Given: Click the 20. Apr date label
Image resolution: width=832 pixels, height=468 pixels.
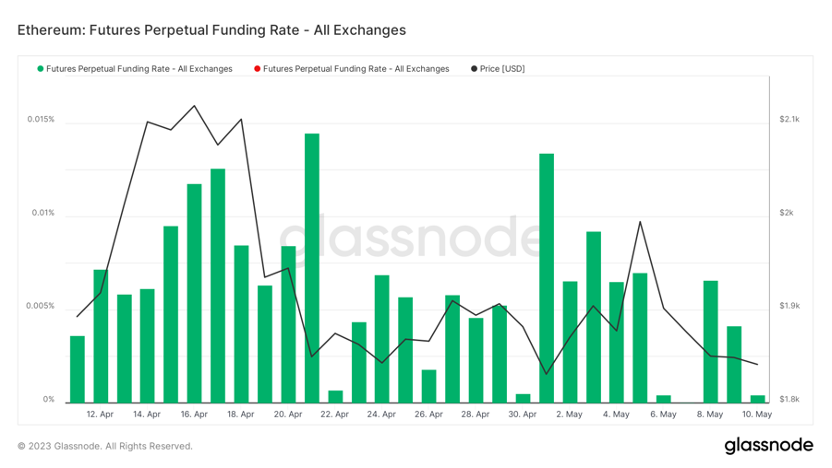Looking at the screenshot, I should pyautogui.click(x=288, y=414).
